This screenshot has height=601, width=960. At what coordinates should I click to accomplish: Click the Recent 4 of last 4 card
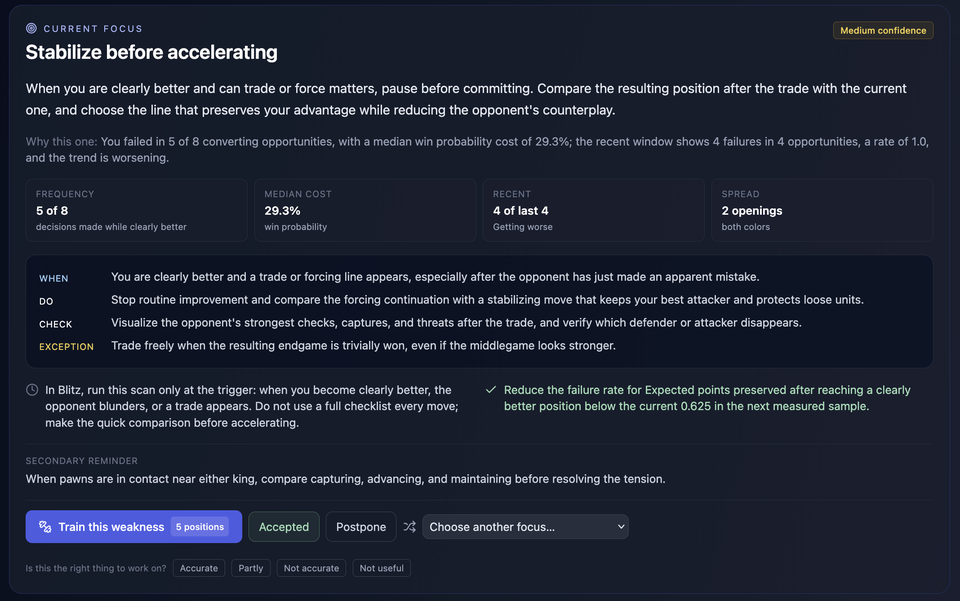tap(593, 210)
